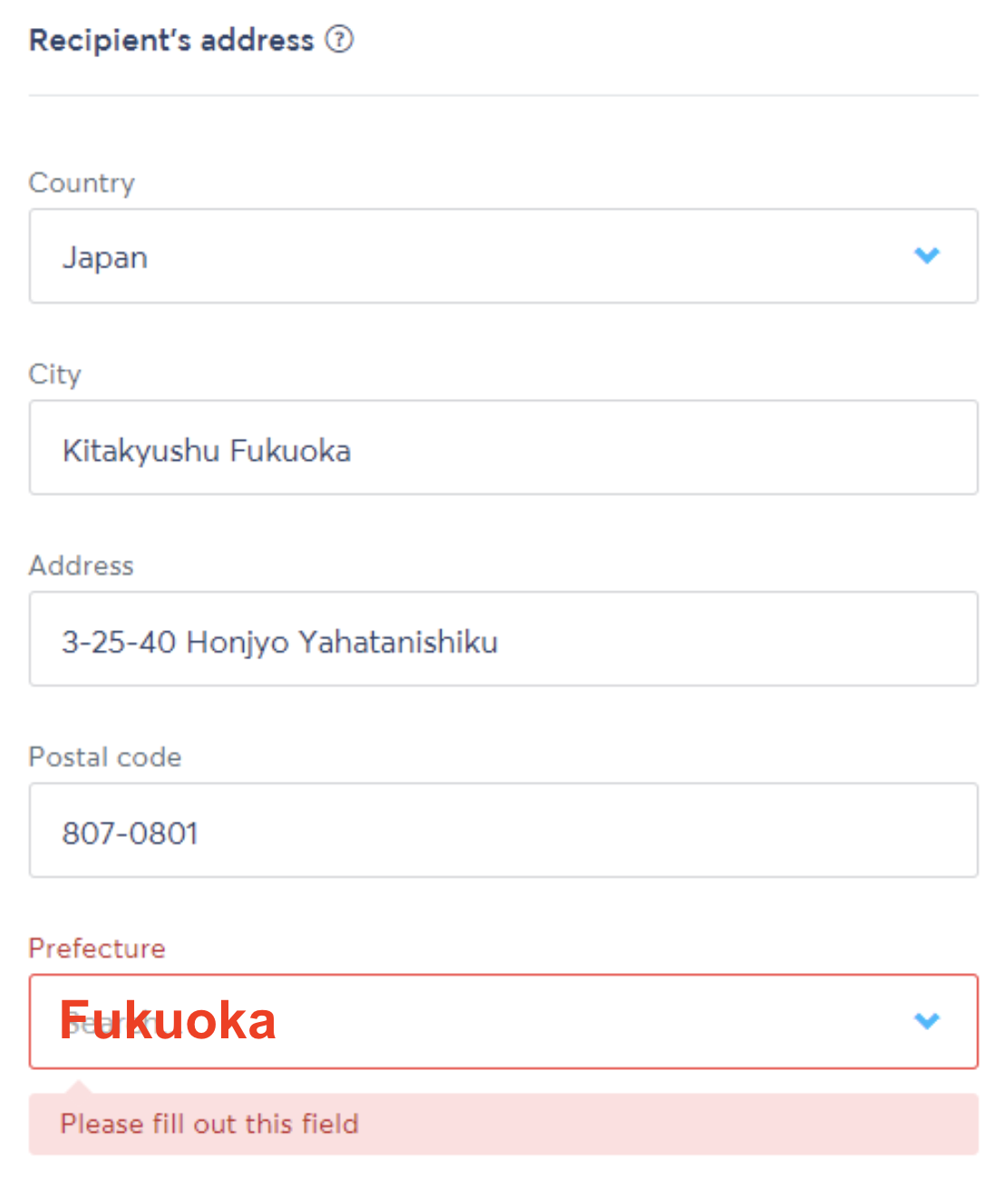1008x1197 pixels.
Task: Click the 807-0801 postal code value
Action: point(130,833)
